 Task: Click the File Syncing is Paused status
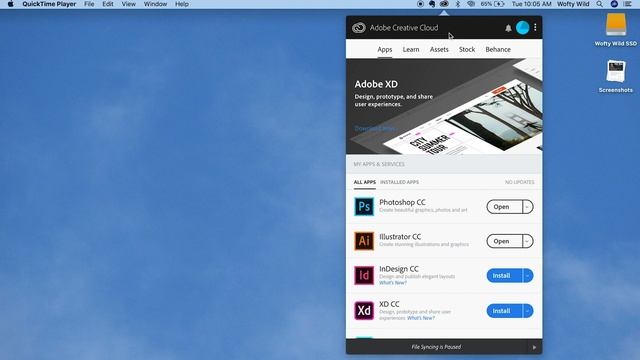pos(436,347)
